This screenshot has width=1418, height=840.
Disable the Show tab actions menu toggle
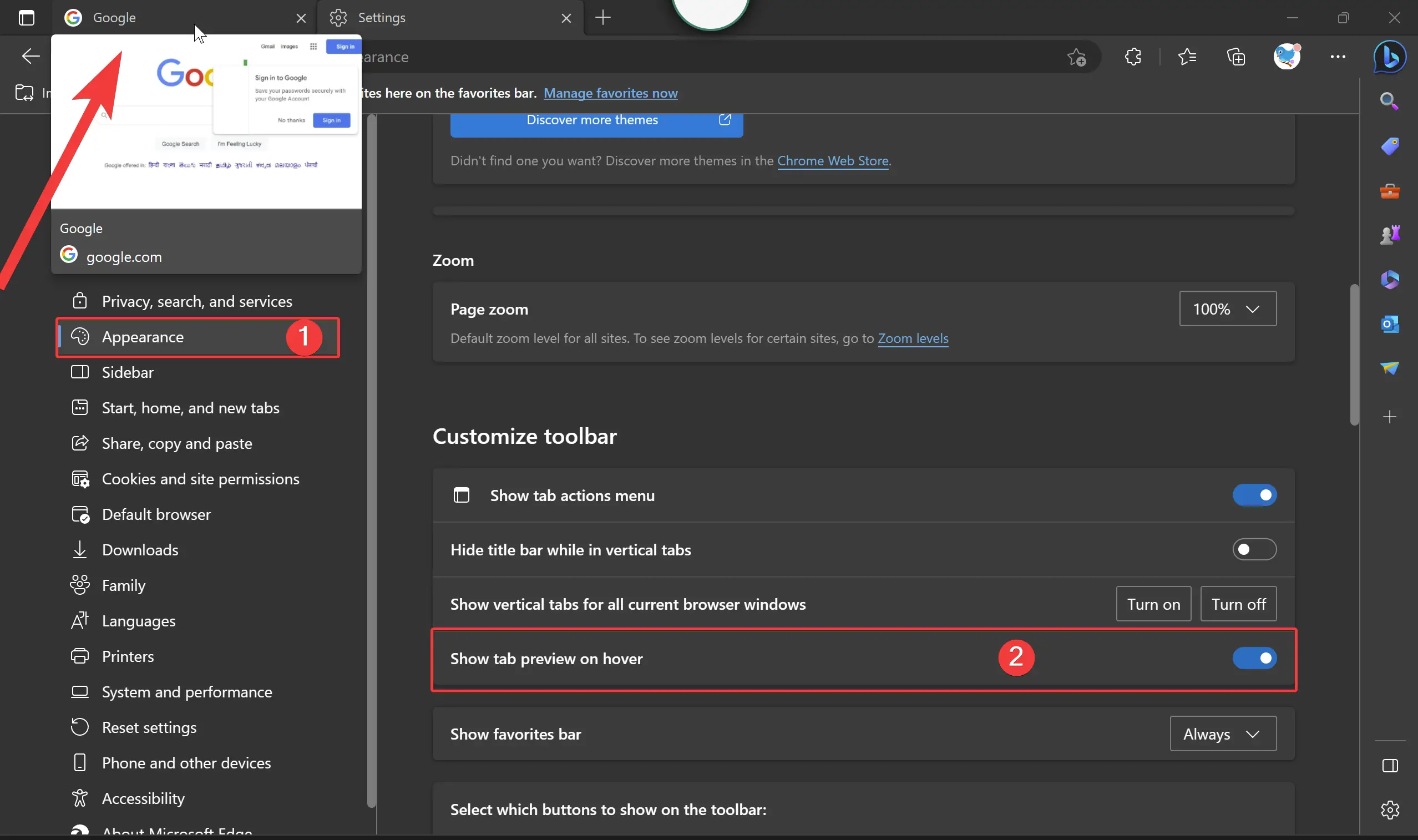click(1254, 495)
